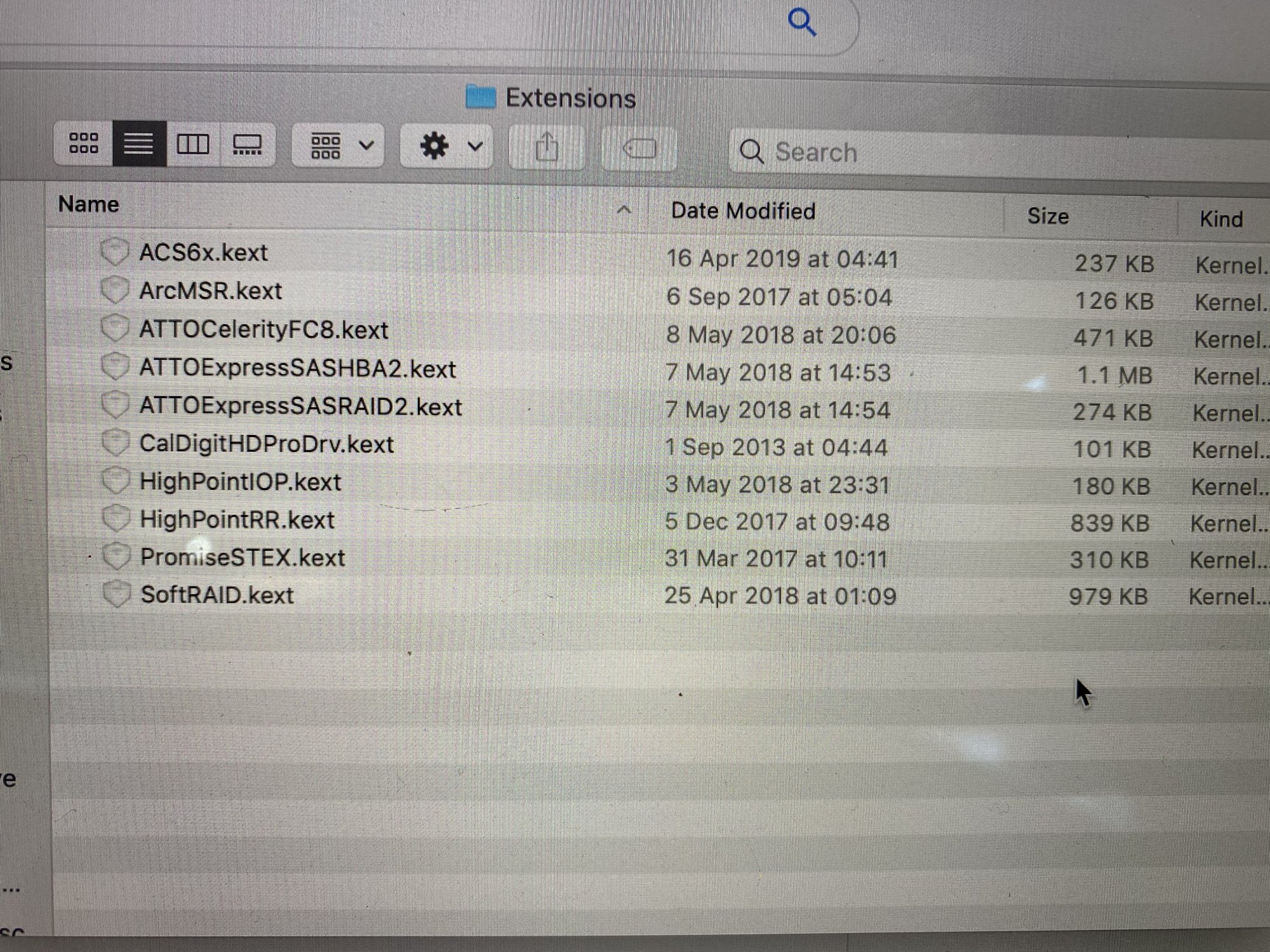Select the SoftRAID.kext file icon
This screenshot has width=1270, height=952.
pyautogui.click(x=116, y=594)
